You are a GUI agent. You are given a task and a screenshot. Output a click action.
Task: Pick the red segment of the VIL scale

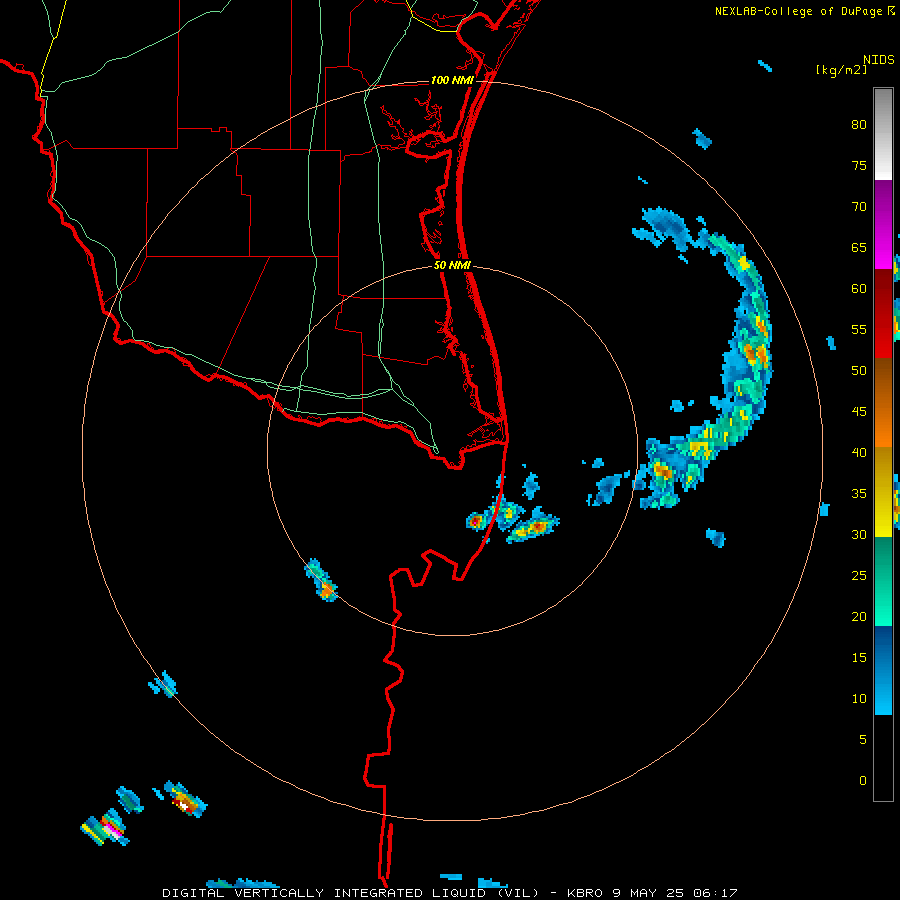(x=883, y=313)
